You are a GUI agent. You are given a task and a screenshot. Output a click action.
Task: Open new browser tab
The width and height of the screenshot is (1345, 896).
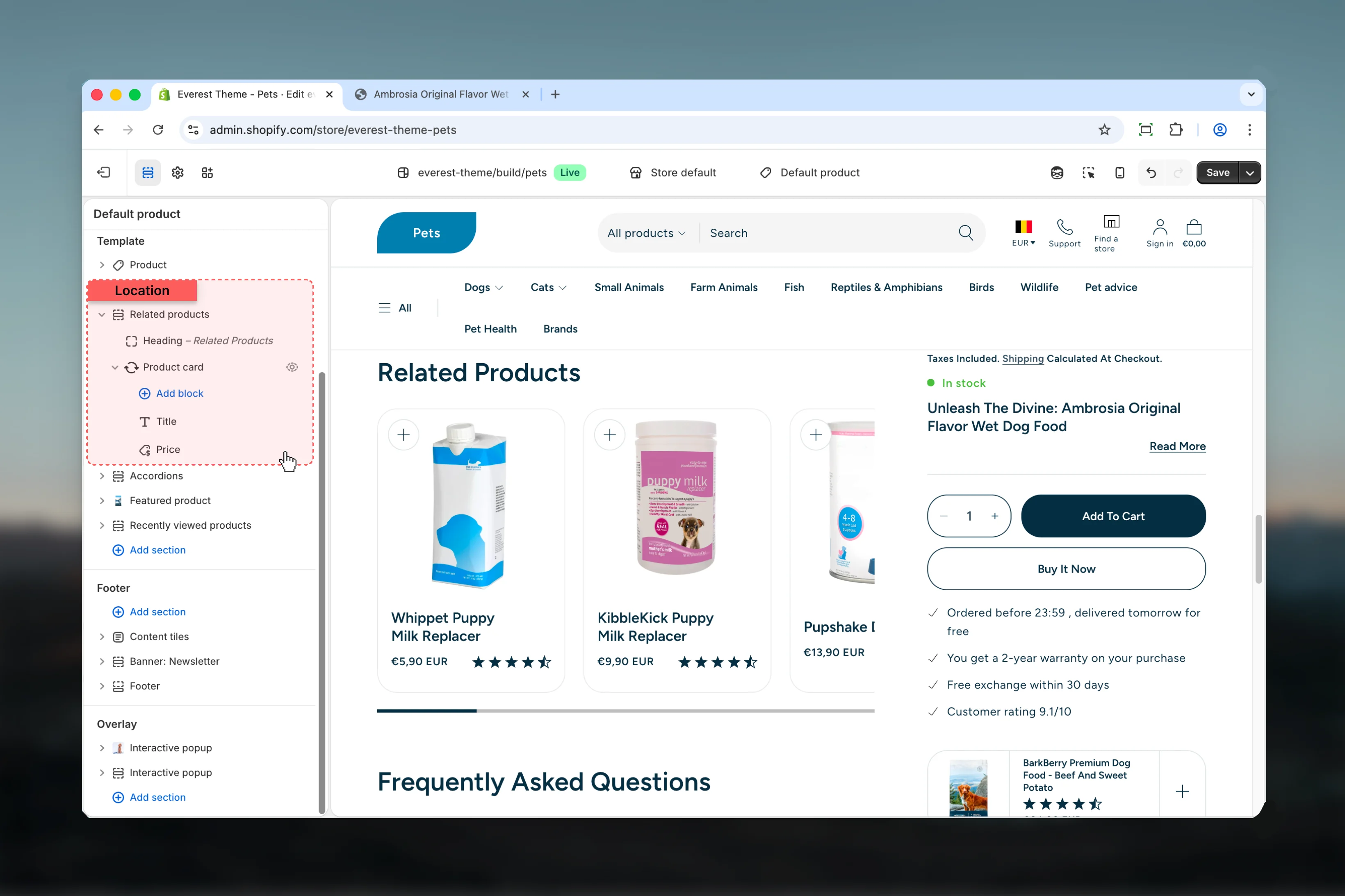pyautogui.click(x=555, y=94)
